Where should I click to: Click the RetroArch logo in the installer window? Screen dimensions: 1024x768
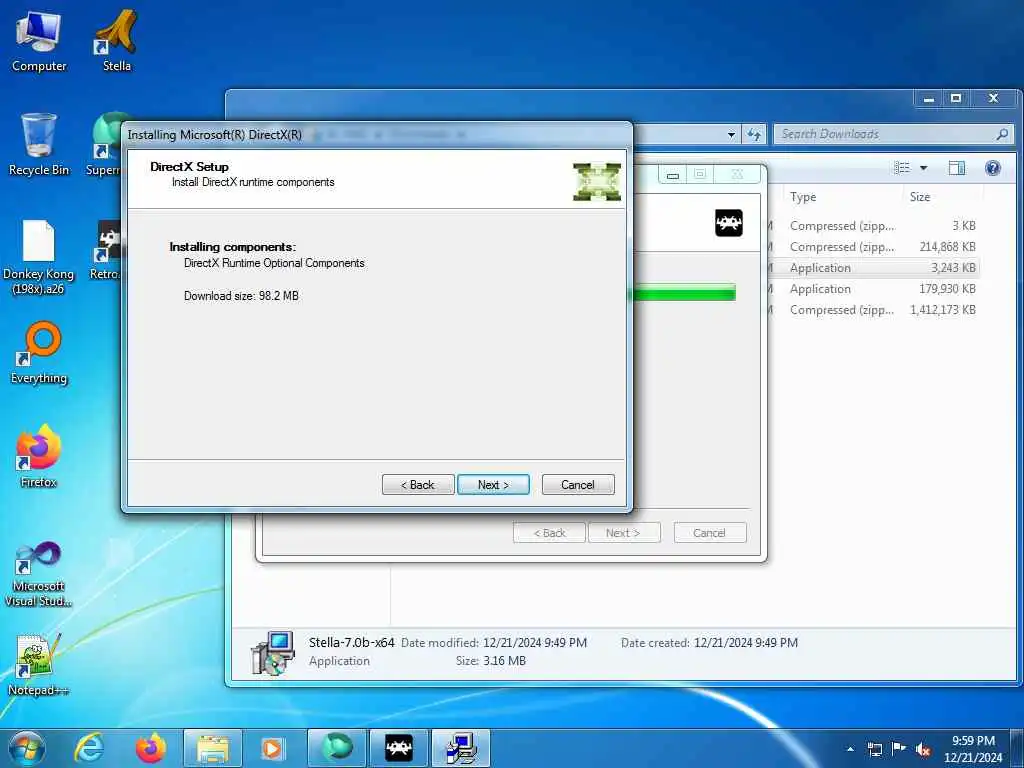pos(729,223)
